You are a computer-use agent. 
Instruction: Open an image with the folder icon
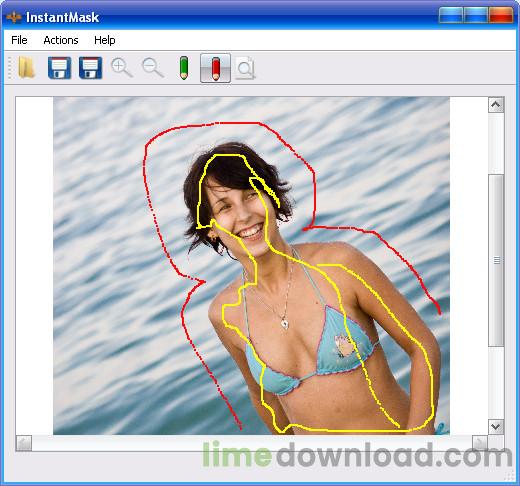pyautogui.click(x=27, y=68)
